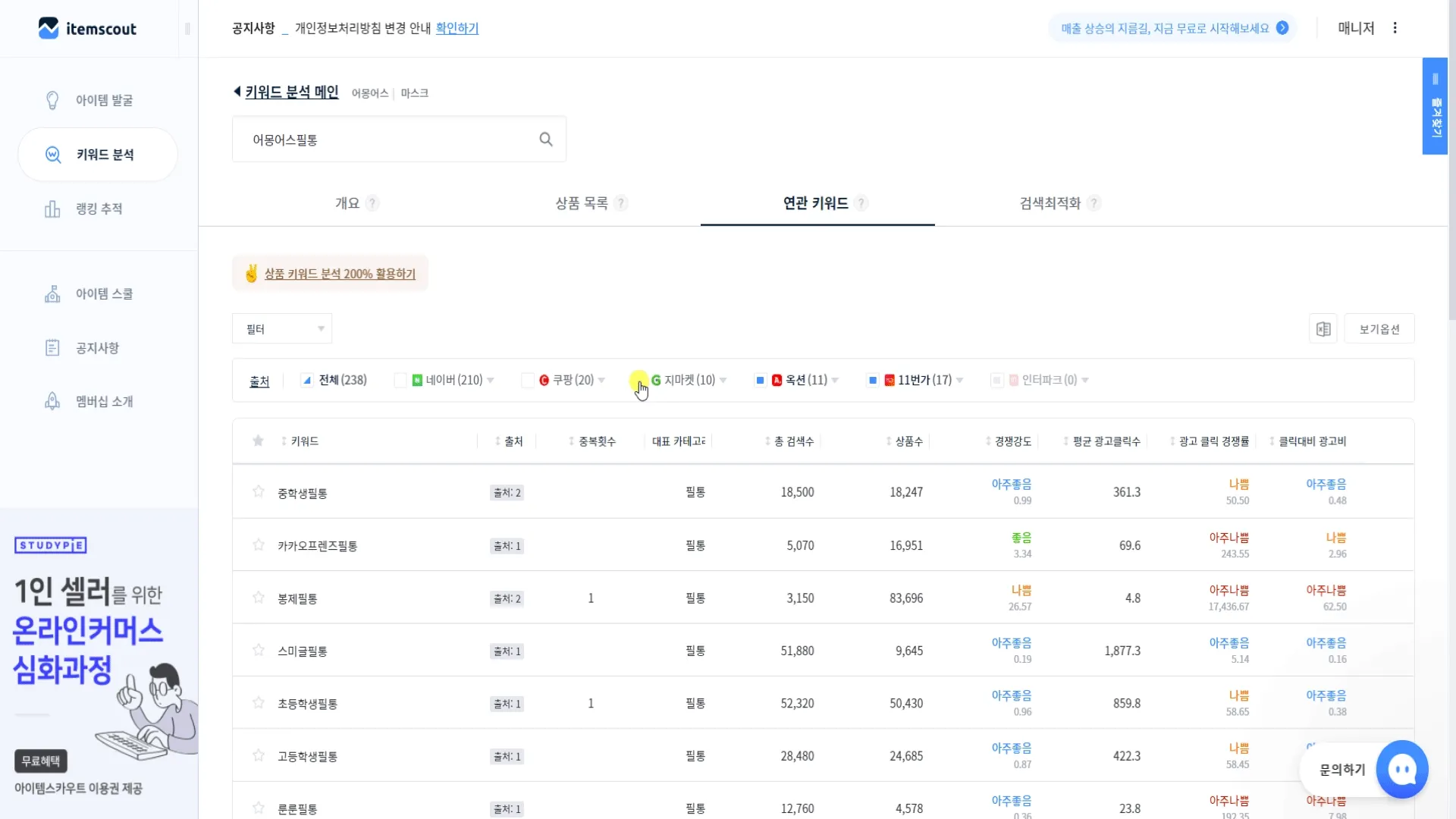Click the 확인하기 notice link

(x=457, y=28)
